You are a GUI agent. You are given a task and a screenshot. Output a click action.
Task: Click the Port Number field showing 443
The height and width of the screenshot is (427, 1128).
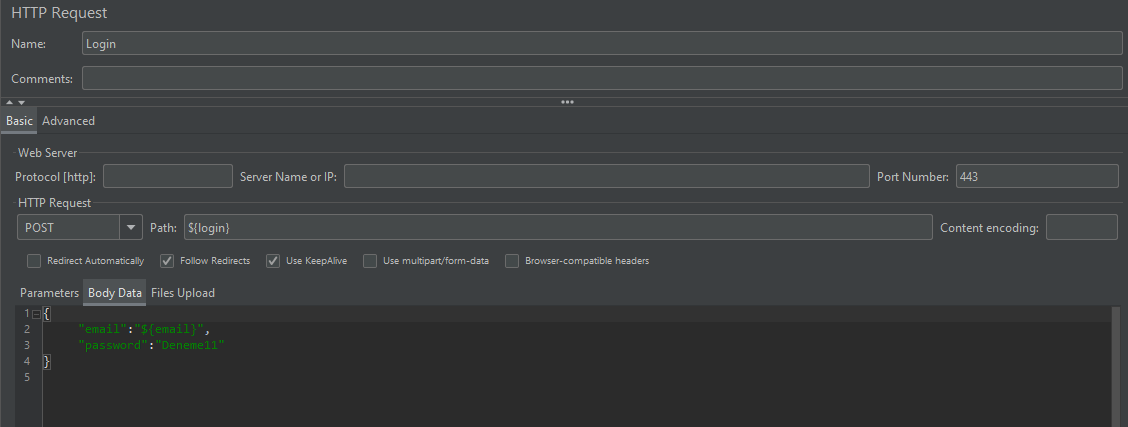point(1036,177)
